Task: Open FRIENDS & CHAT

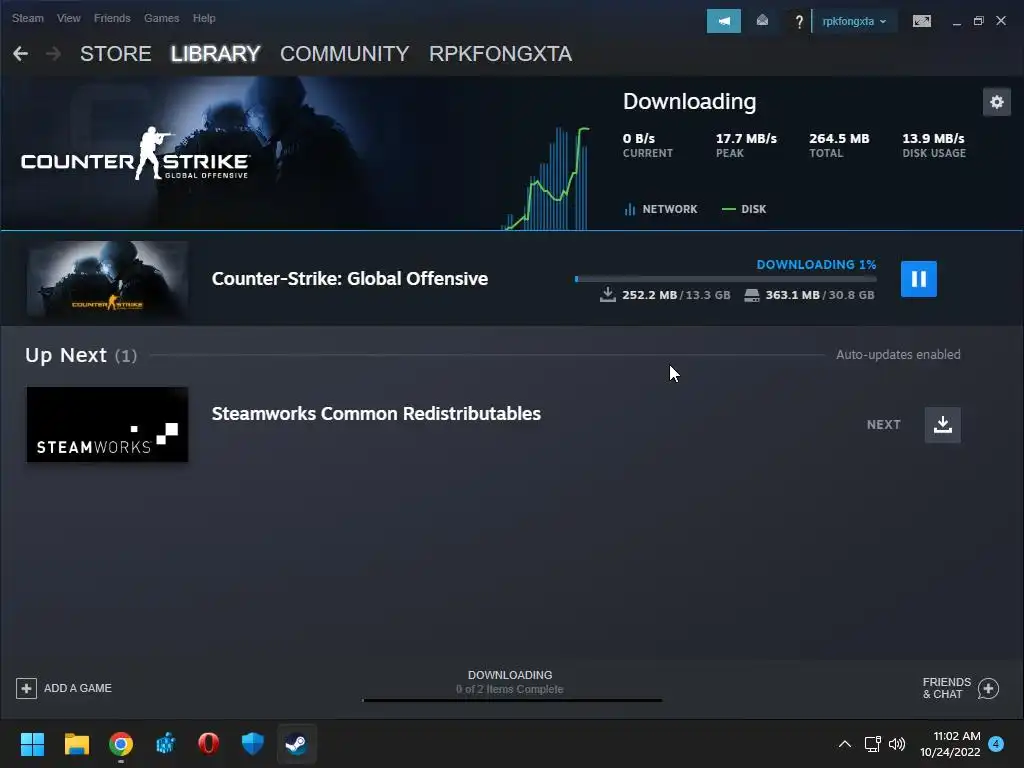Action: click(x=961, y=688)
